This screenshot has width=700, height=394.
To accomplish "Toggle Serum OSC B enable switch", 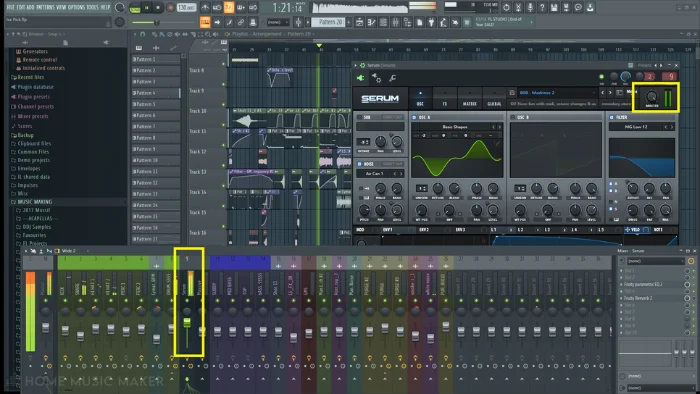I will point(513,117).
